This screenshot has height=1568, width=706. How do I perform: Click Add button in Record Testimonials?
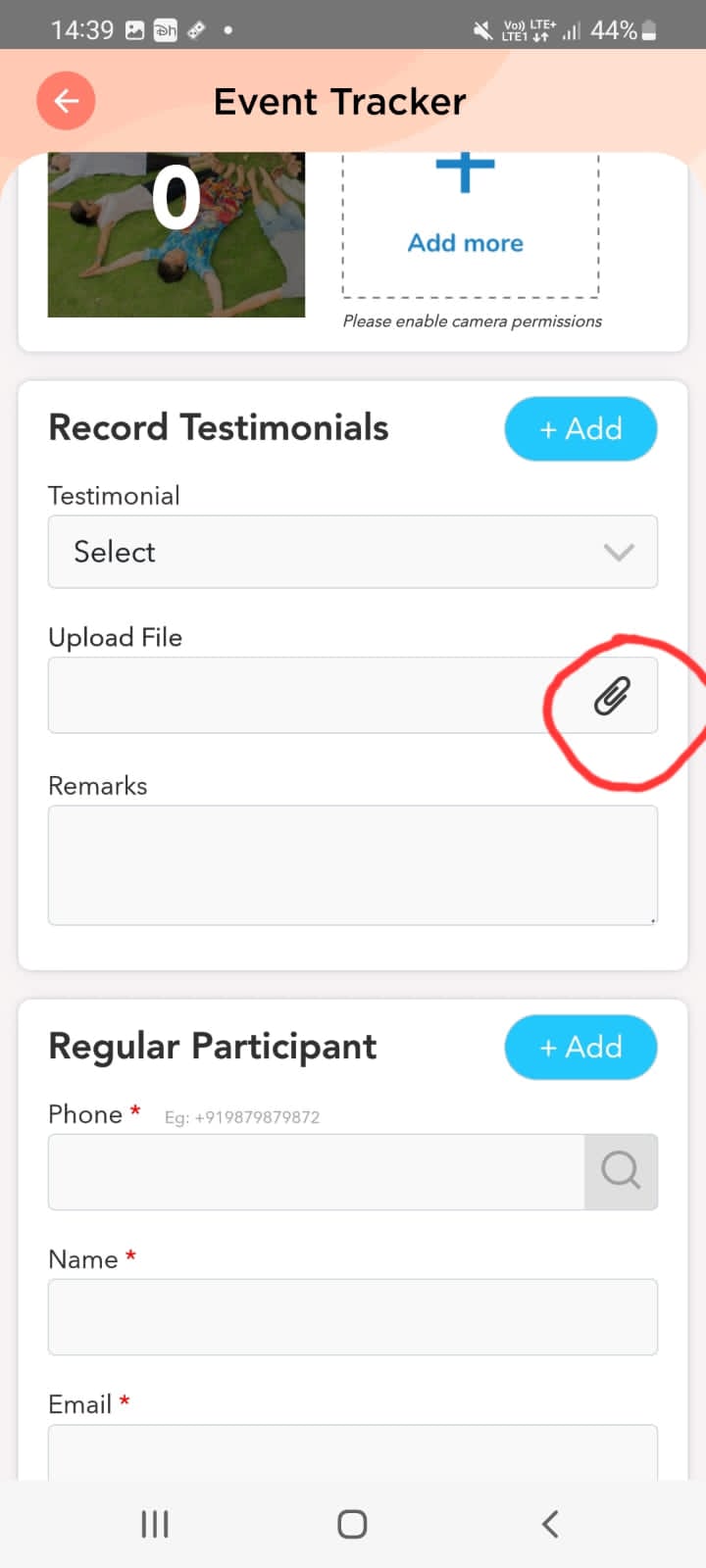(580, 428)
